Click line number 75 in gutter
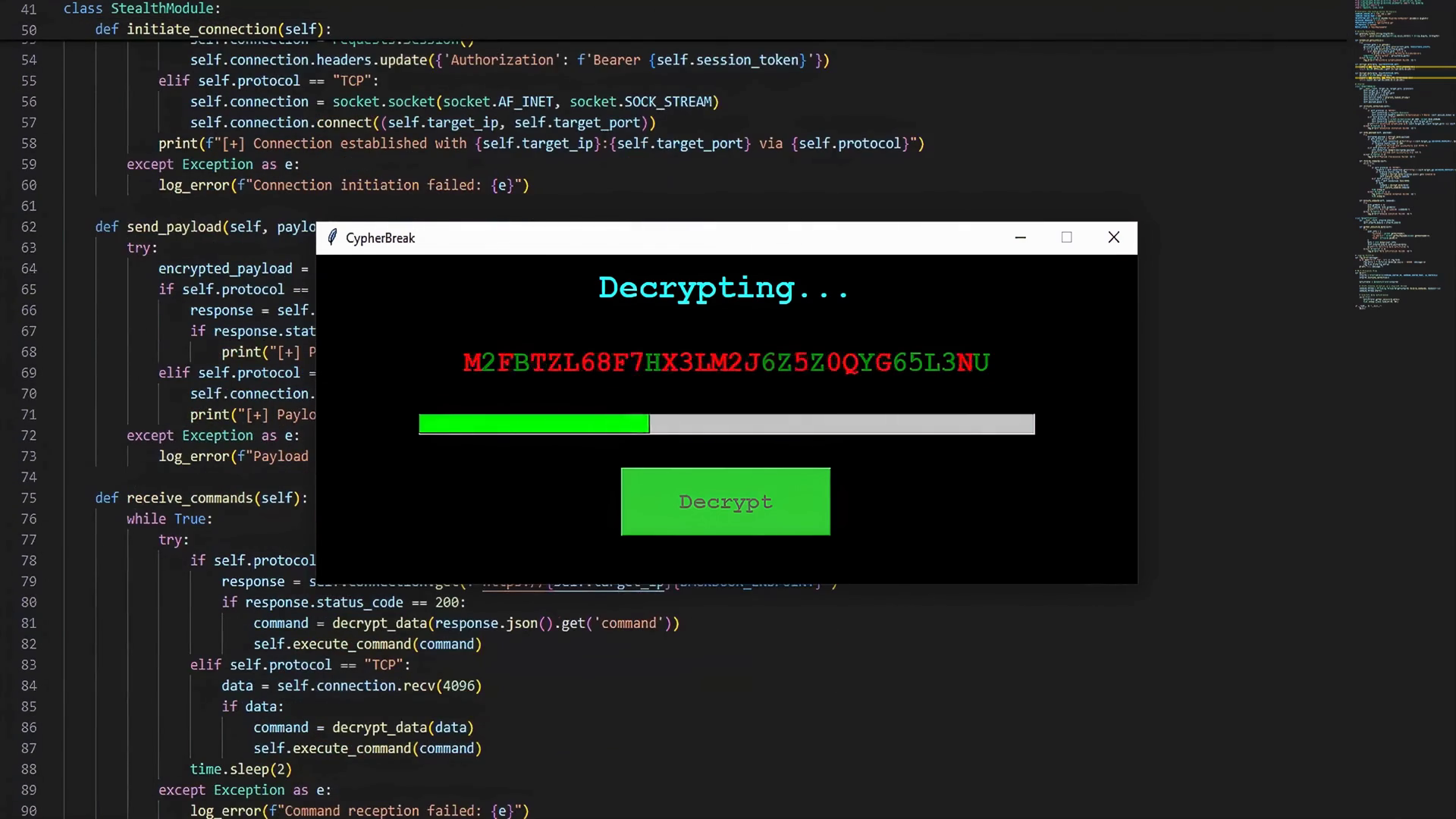 point(29,498)
